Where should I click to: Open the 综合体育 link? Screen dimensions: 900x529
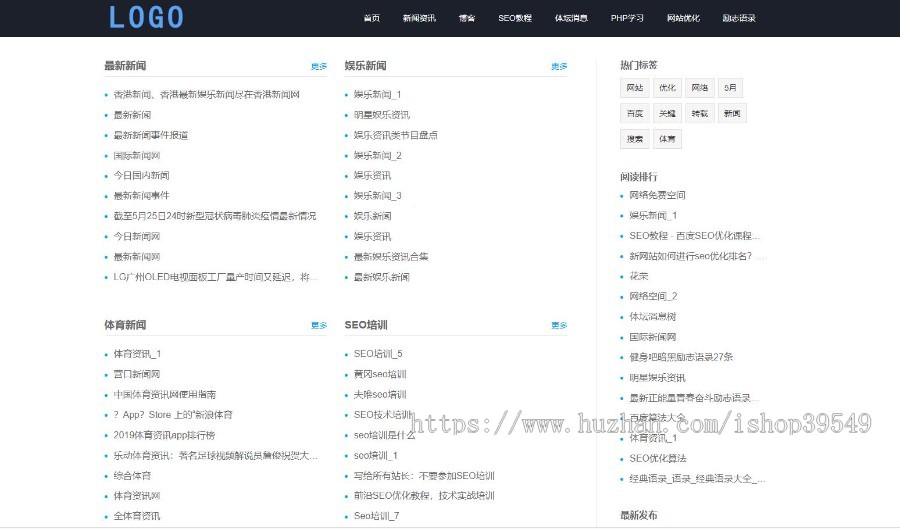click(132, 476)
